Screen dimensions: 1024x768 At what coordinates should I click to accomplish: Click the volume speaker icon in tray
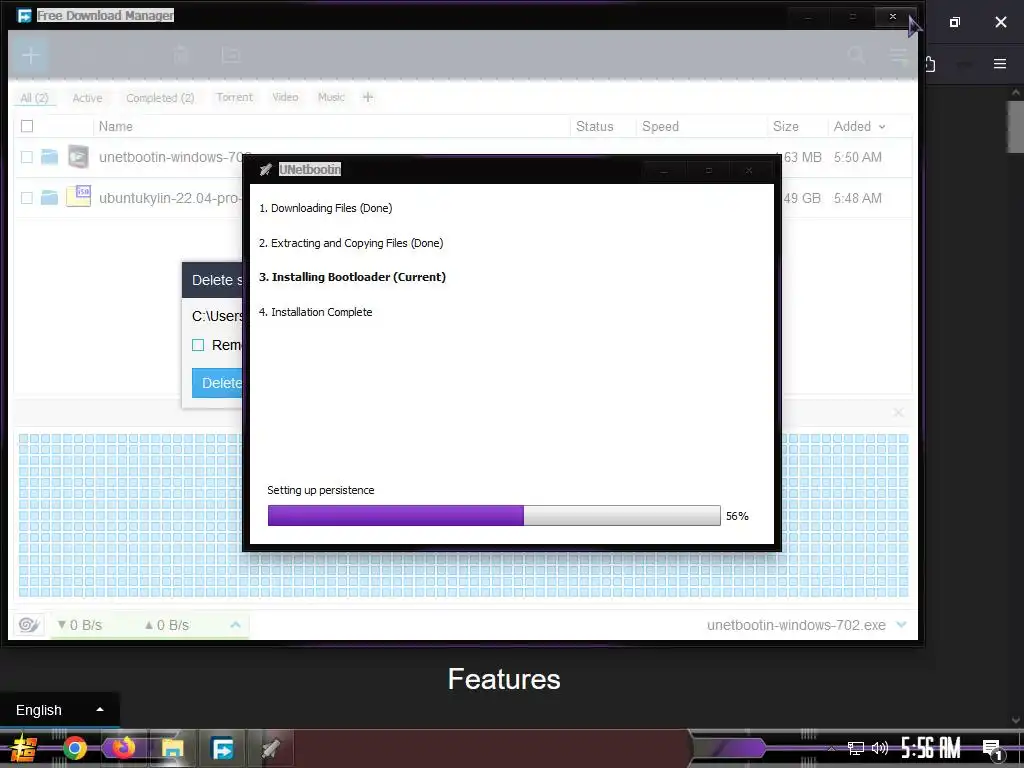tap(880, 748)
